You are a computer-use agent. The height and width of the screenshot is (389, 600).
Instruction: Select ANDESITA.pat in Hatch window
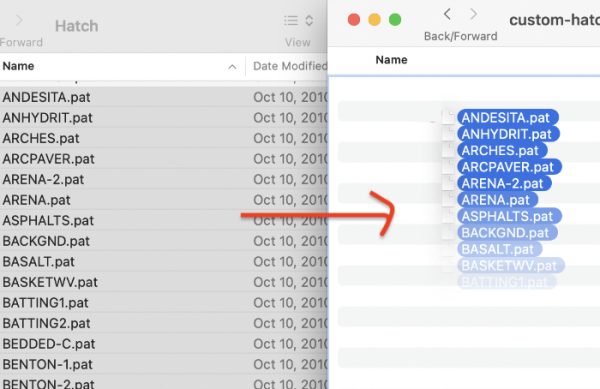point(46,97)
